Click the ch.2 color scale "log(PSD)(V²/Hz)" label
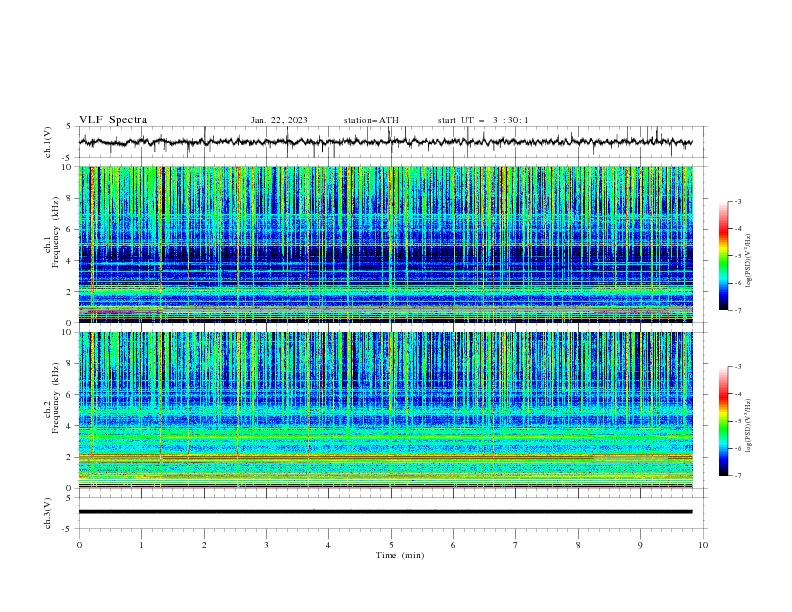 click(749, 425)
